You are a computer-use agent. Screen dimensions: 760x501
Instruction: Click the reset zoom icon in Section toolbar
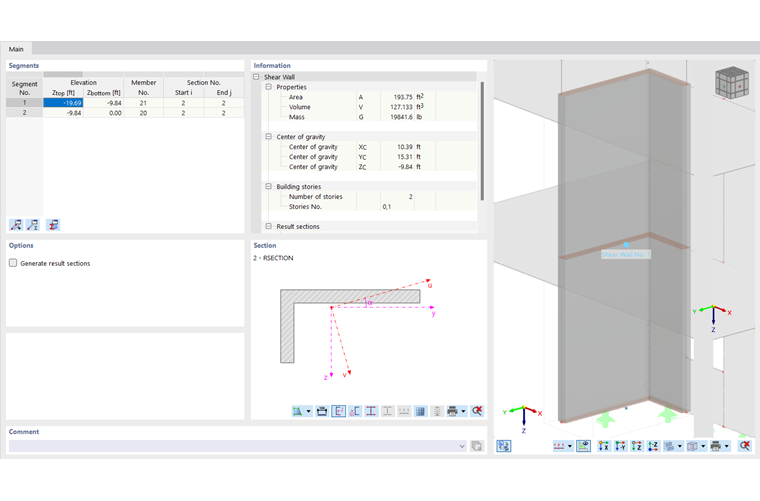tap(477, 411)
